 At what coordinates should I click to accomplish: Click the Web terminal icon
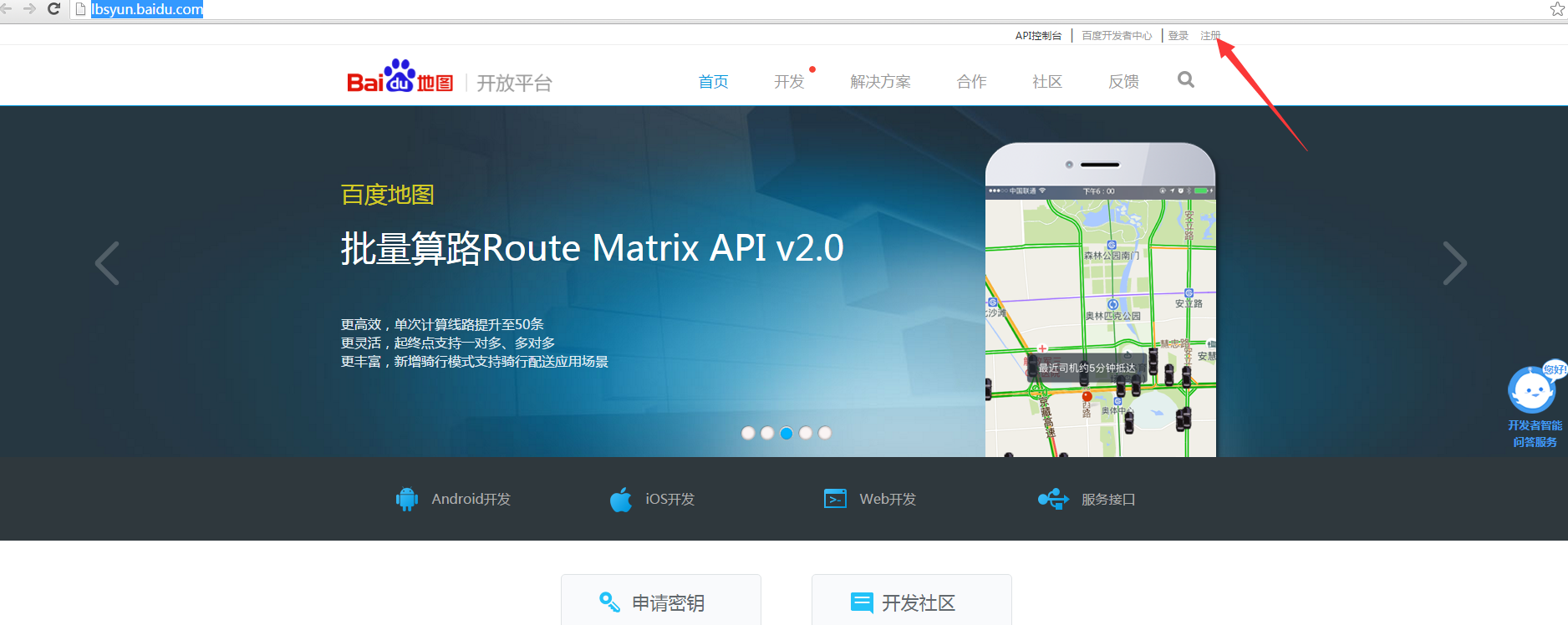coord(835,499)
